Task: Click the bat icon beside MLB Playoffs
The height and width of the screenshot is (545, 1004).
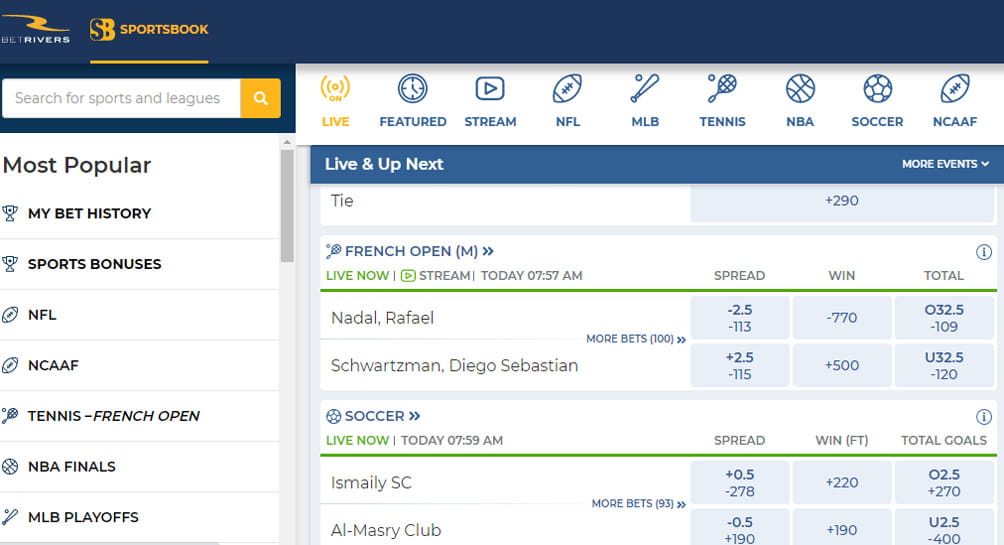Action: [x=10, y=517]
